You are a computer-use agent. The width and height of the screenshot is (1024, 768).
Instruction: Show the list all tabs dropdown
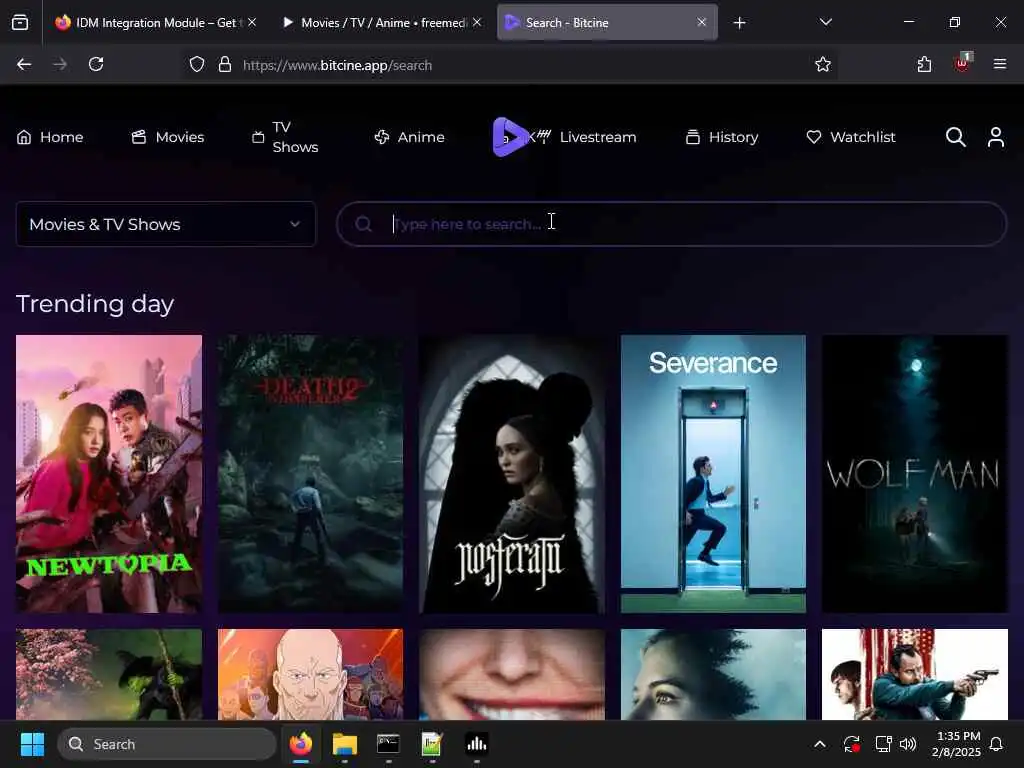coord(825,22)
